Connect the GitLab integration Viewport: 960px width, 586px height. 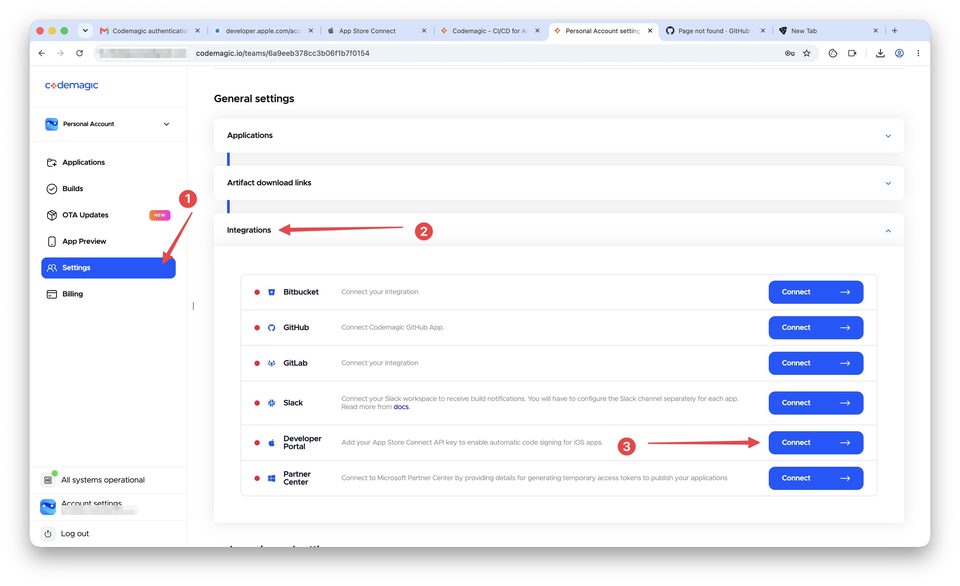[816, 363]
